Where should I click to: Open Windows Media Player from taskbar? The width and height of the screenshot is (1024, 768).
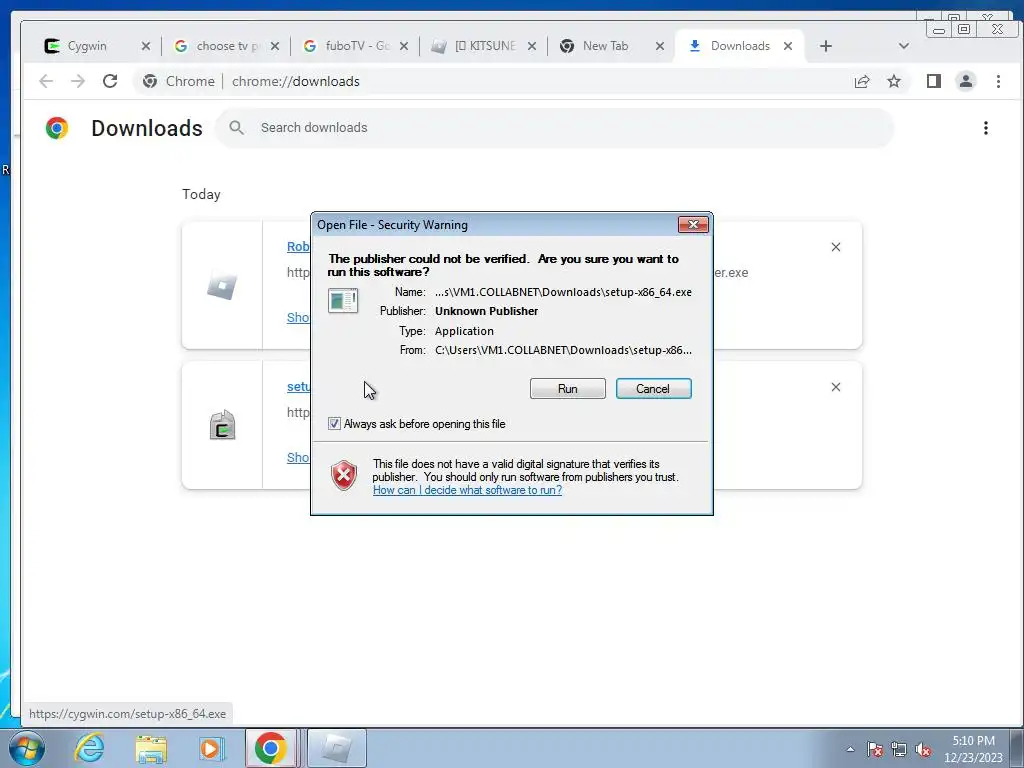point(211,748)
